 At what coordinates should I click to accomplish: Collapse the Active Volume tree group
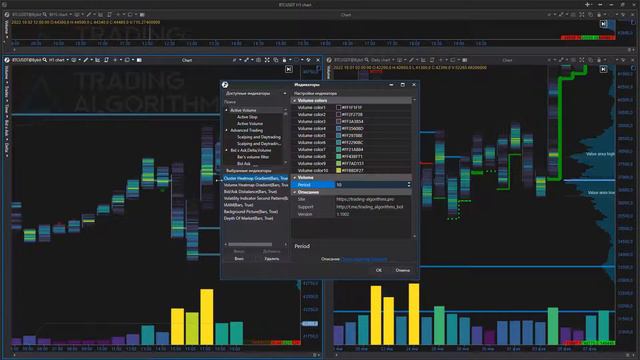(227, 110)
